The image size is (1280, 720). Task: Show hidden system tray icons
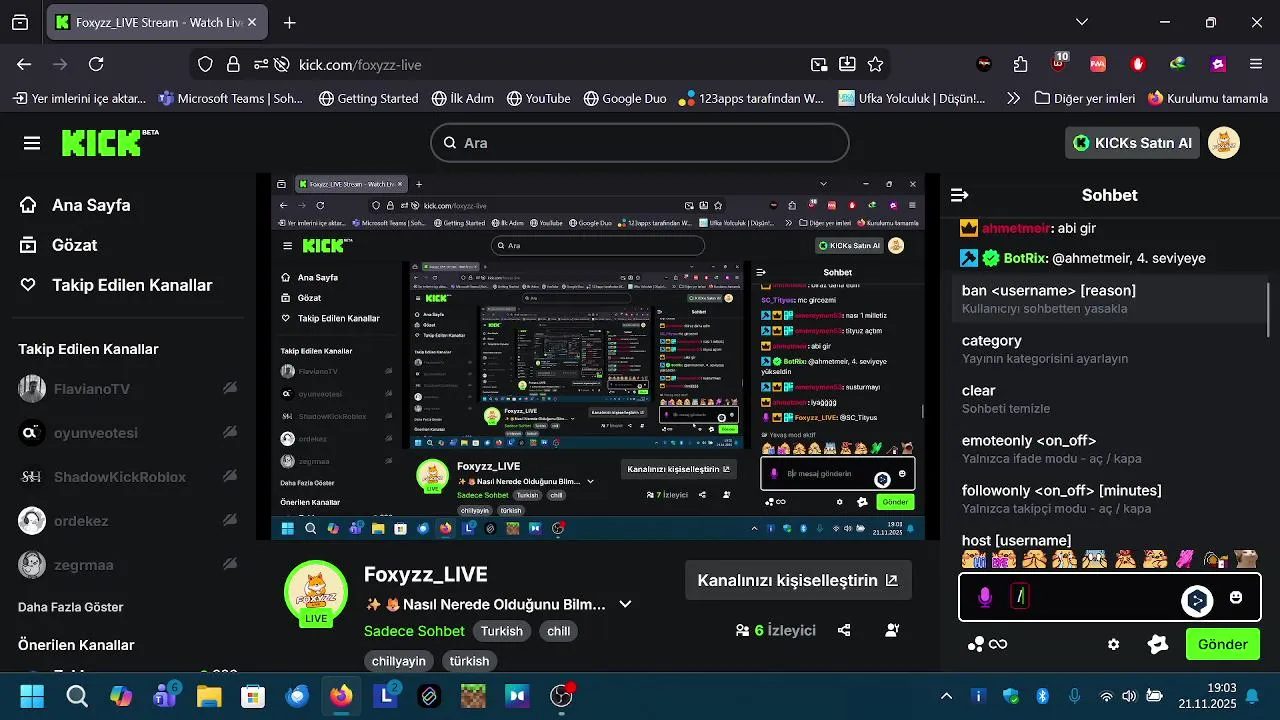(946, 696)
